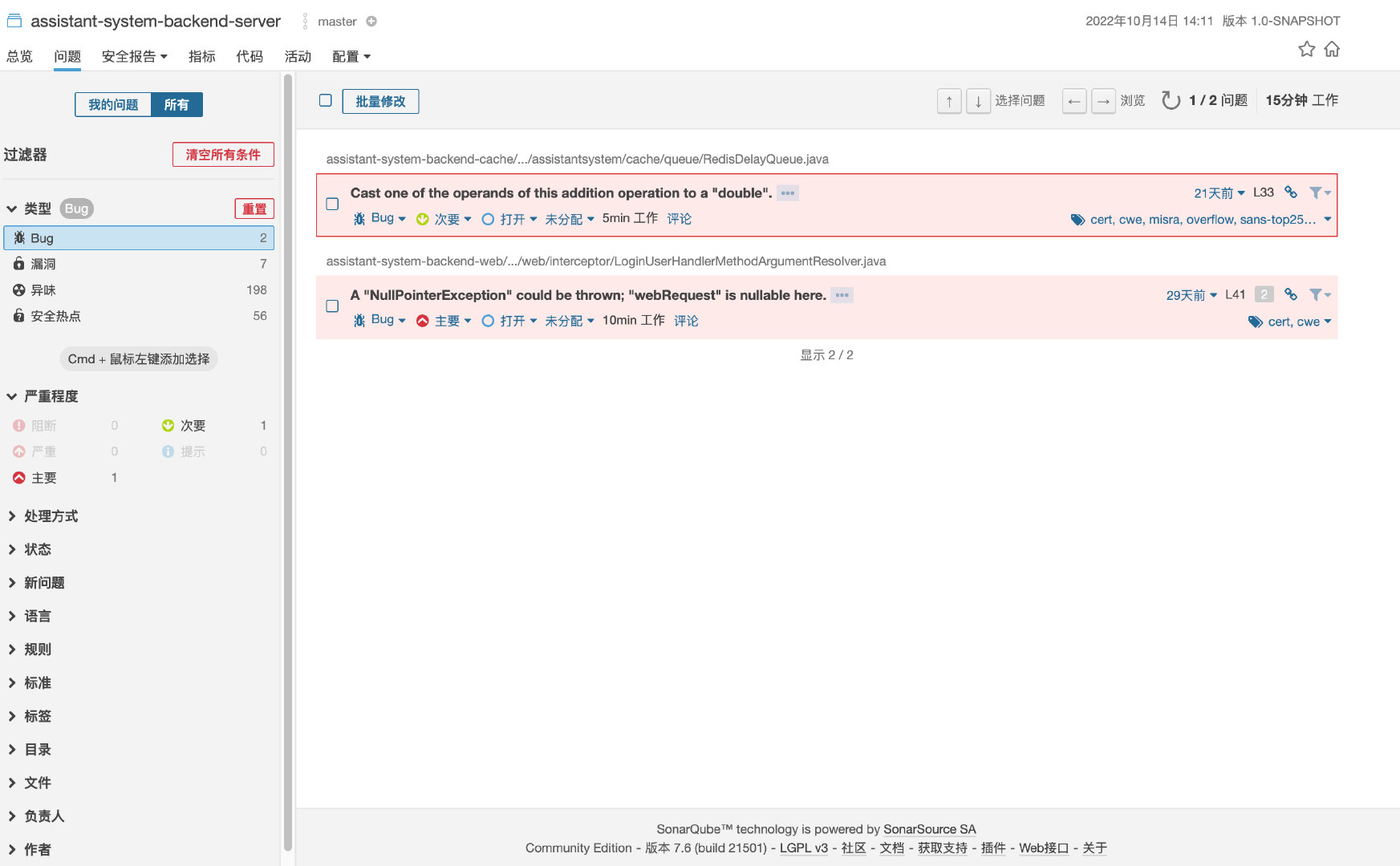Click the left arrow browse button
1400x866 pixels.
tap(1074, 101)
